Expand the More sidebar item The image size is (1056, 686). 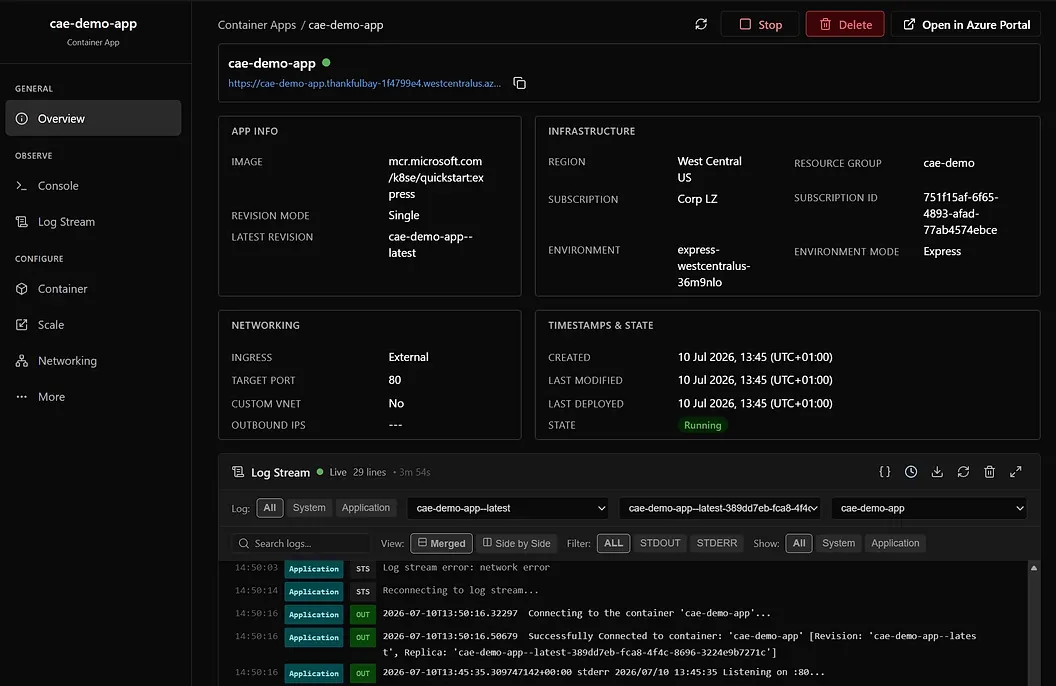pos(93,397)
